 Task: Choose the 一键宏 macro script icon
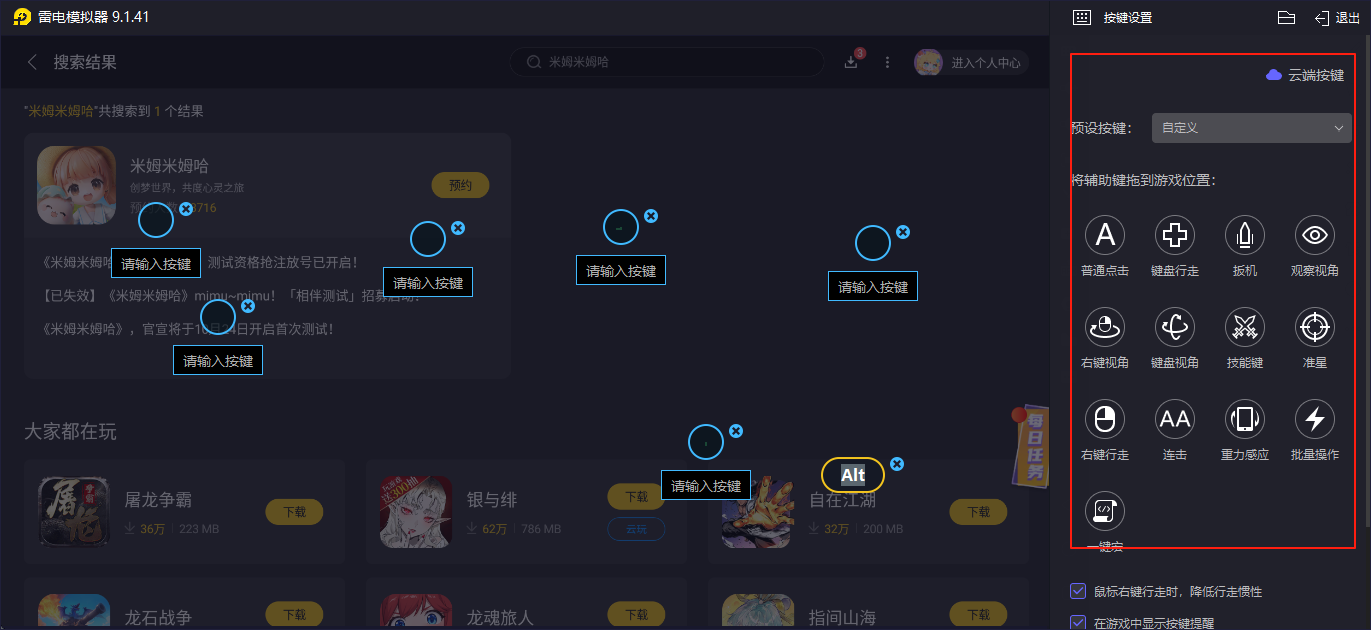[1105, 511]
